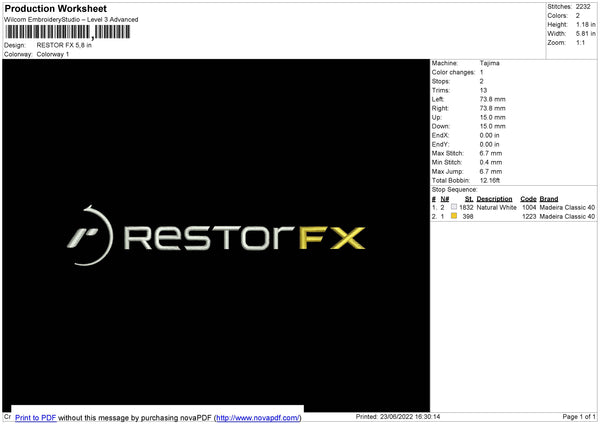Select the Max Jump value 6.7 mm
This screenshot has height=424, width=600.
[491, 171]
